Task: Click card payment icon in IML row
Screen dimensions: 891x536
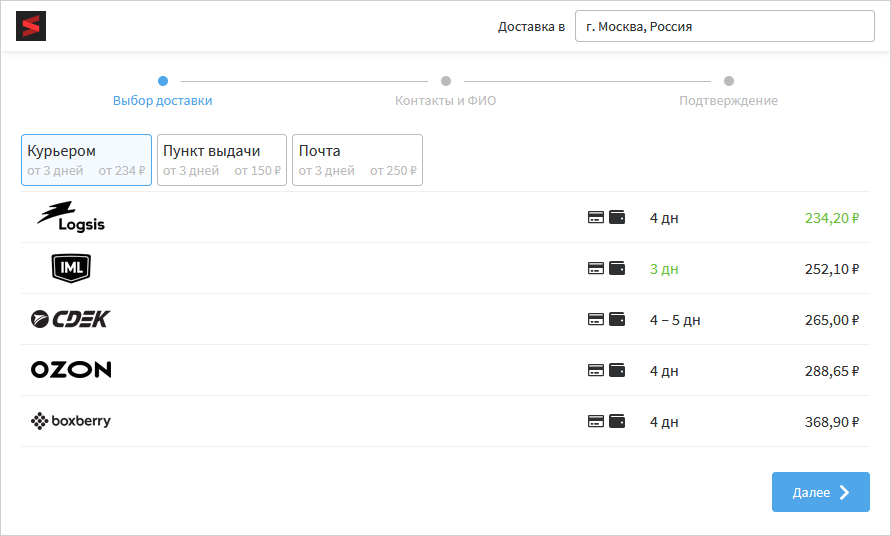Action: click(x=596, y=268)
